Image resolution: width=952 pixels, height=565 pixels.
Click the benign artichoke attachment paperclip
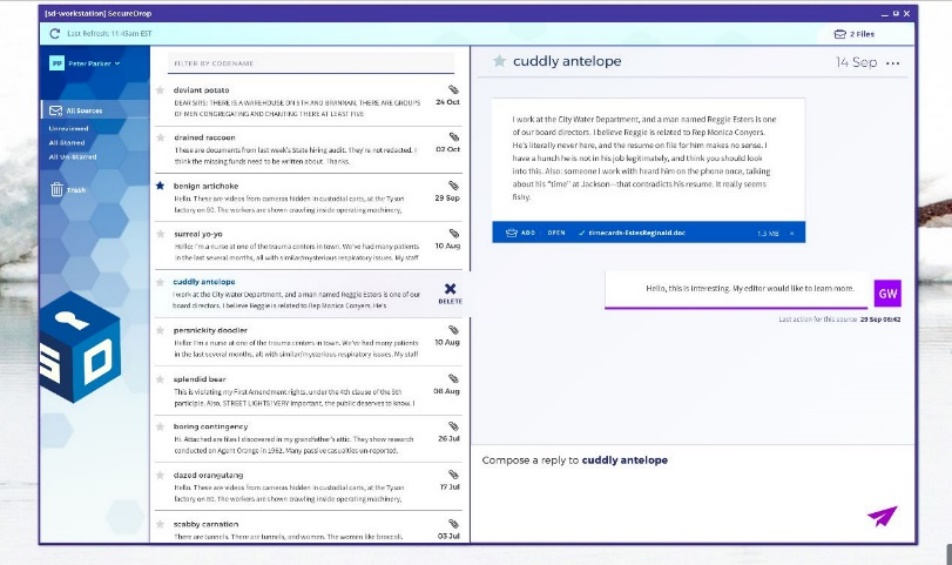[x=454, y=185]
